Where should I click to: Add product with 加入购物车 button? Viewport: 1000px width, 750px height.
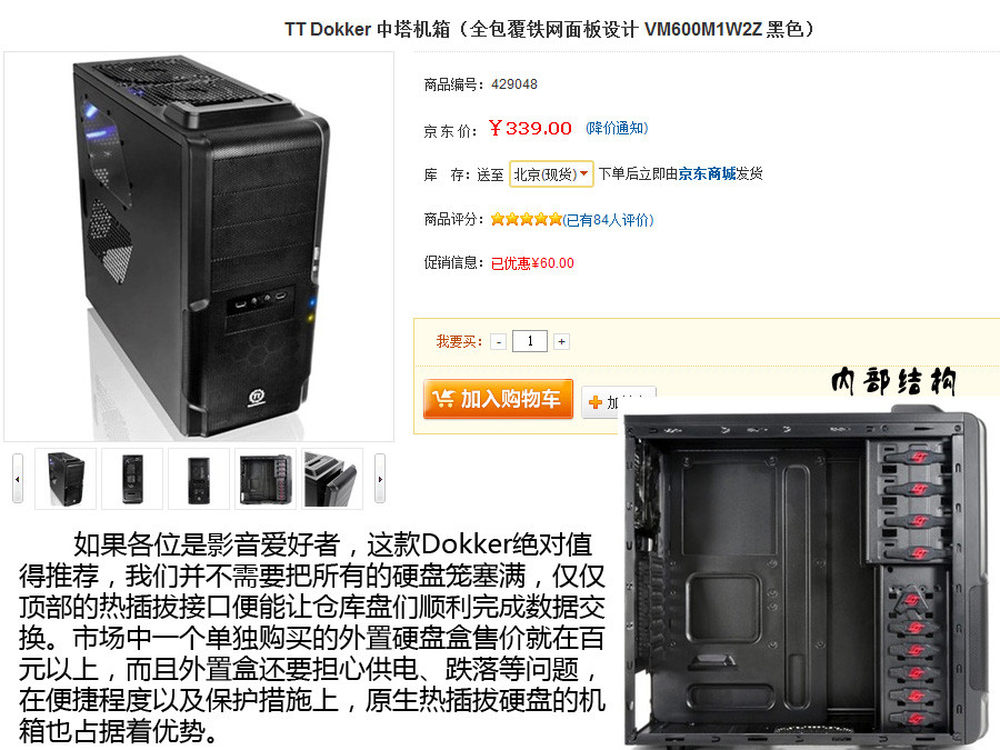pos(498,399)
